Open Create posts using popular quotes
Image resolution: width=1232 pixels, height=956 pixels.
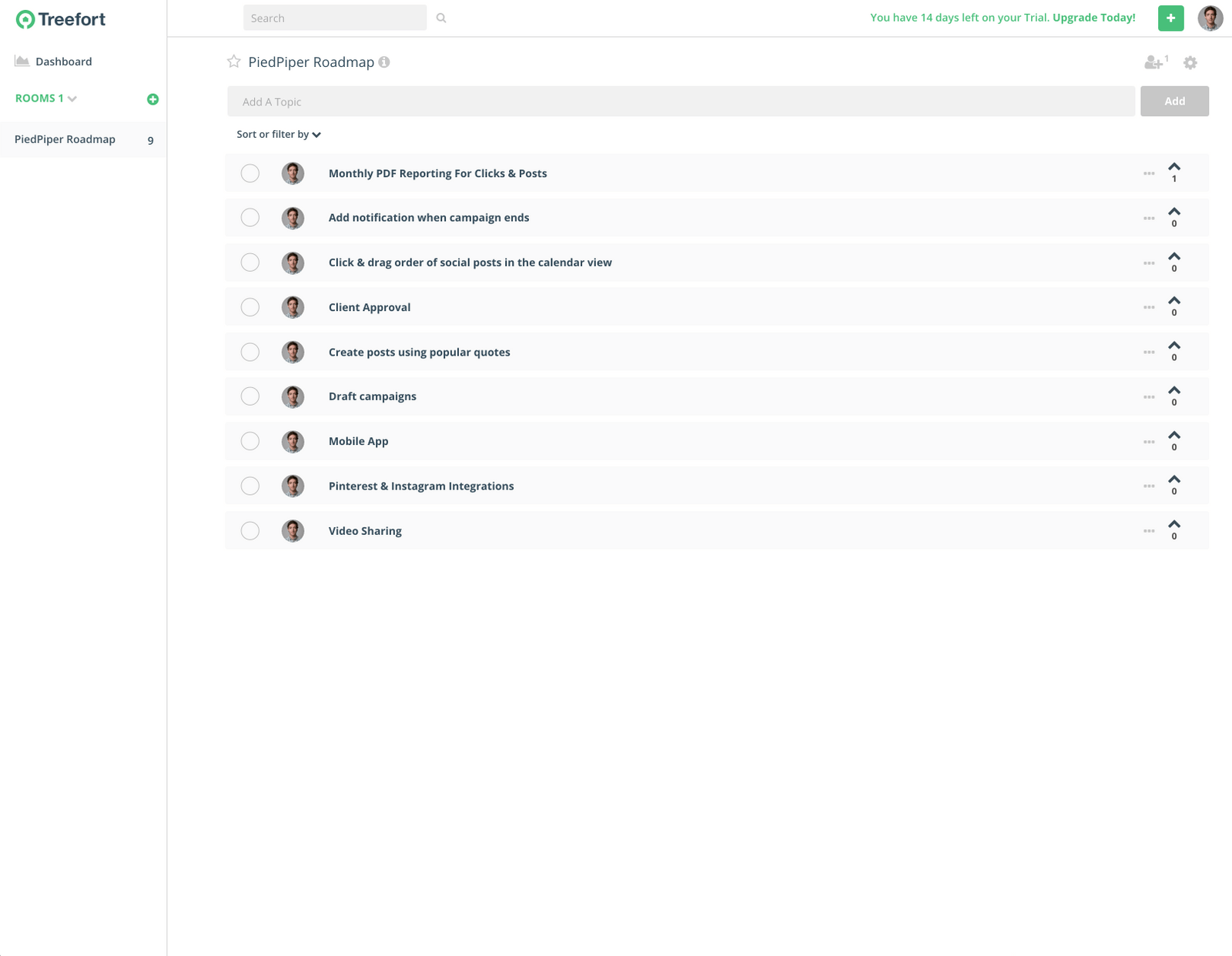[x=420, y=352]
